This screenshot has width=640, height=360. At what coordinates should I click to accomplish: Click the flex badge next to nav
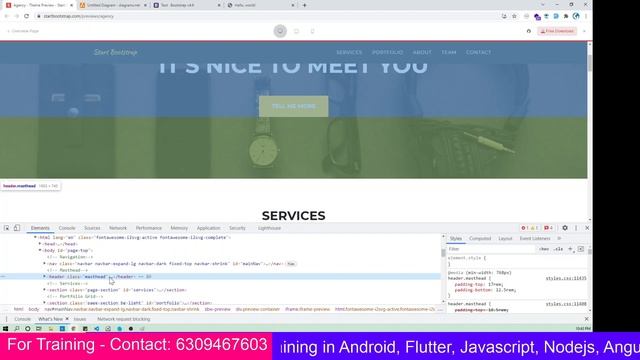click(291, 264)
